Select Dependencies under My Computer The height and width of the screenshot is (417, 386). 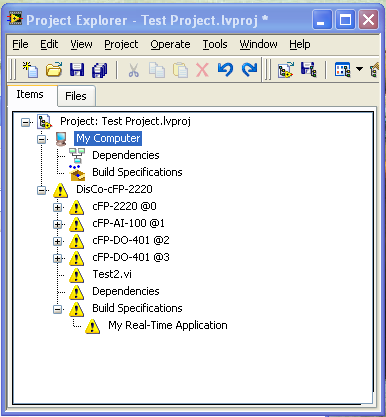click(126, 155)
